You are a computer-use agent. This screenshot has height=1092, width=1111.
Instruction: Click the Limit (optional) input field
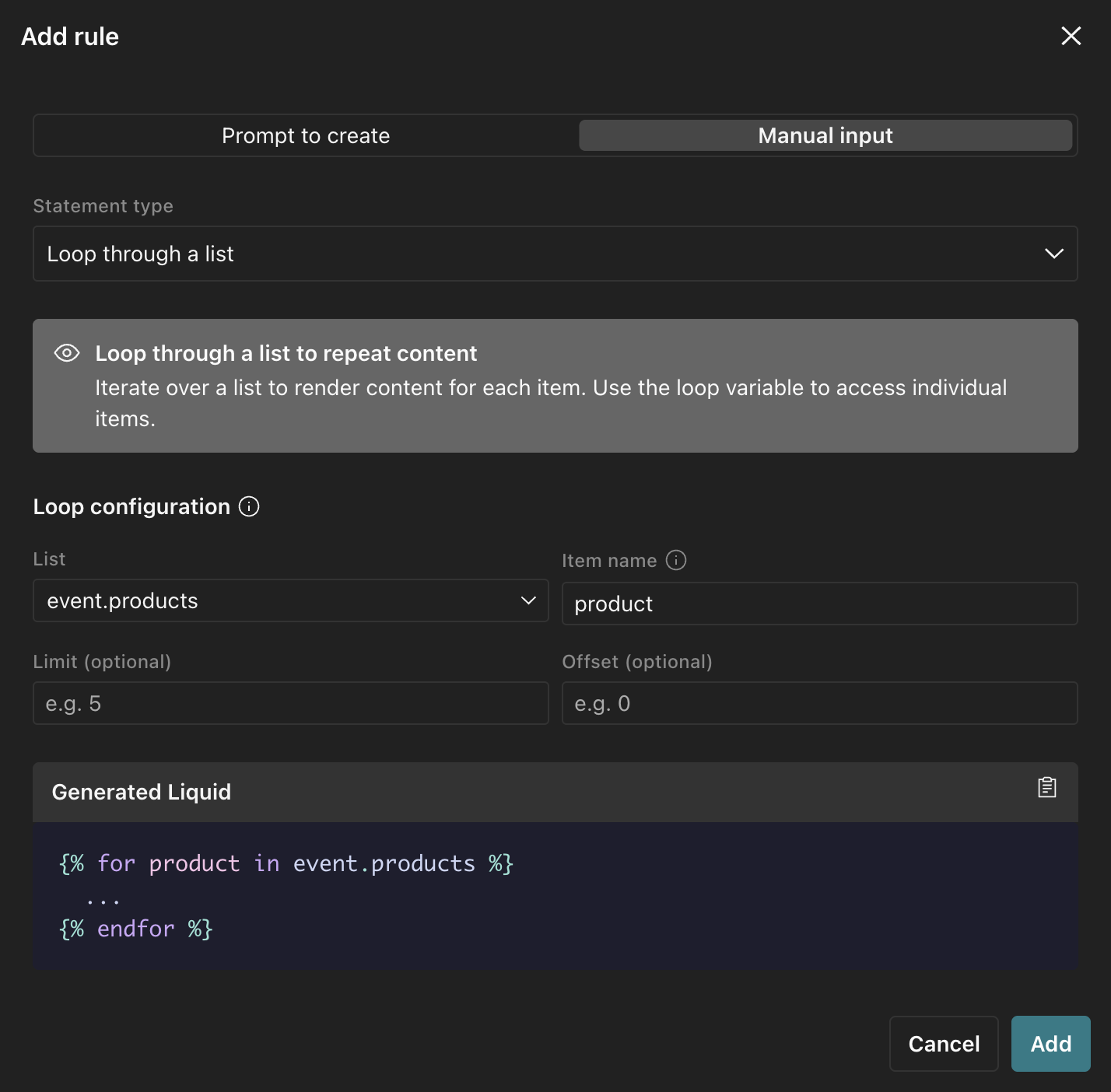tap(290, 703)
